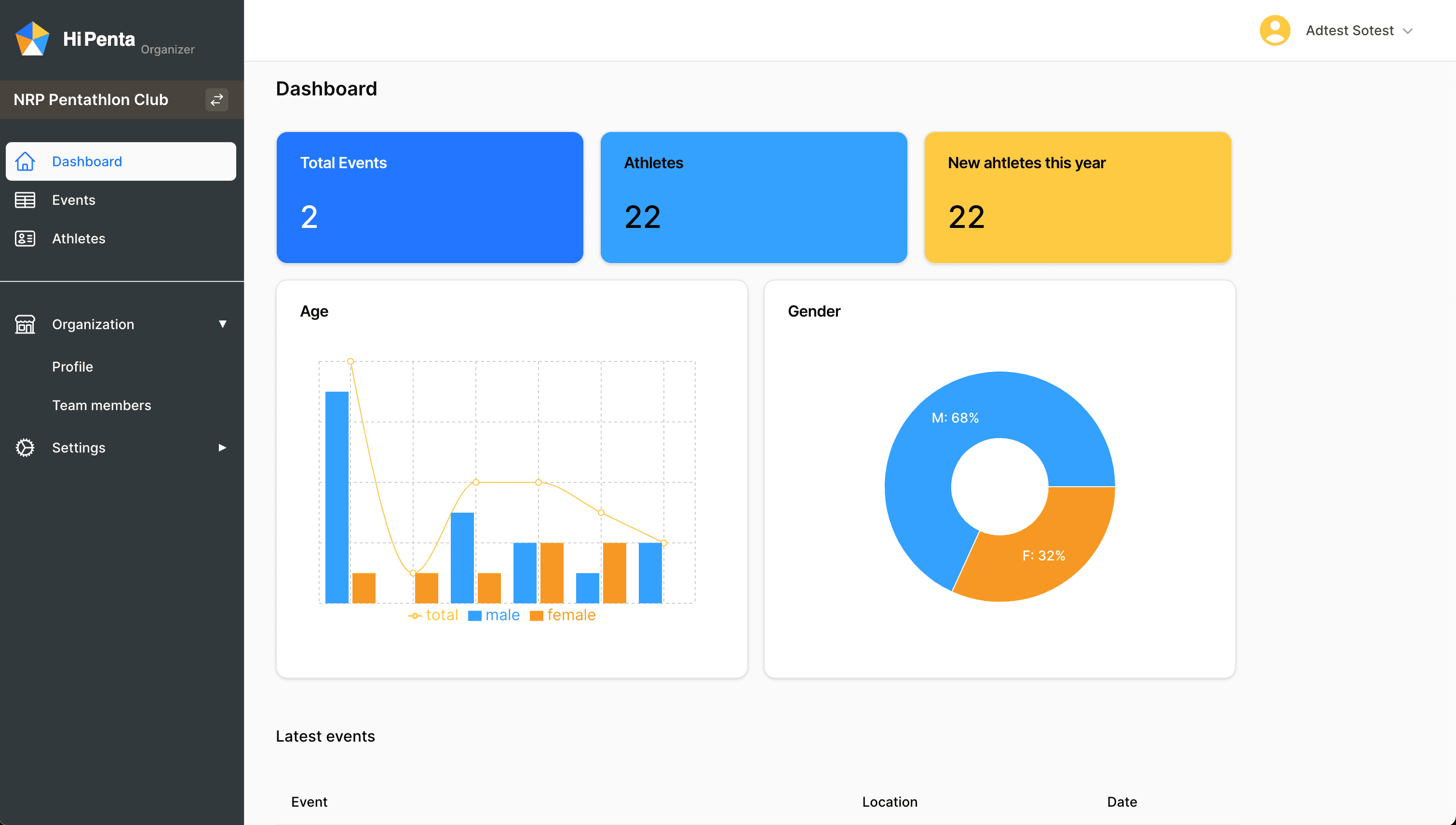
Task: Toggle the total series in chart legend
Action: (x=434, y=615)
